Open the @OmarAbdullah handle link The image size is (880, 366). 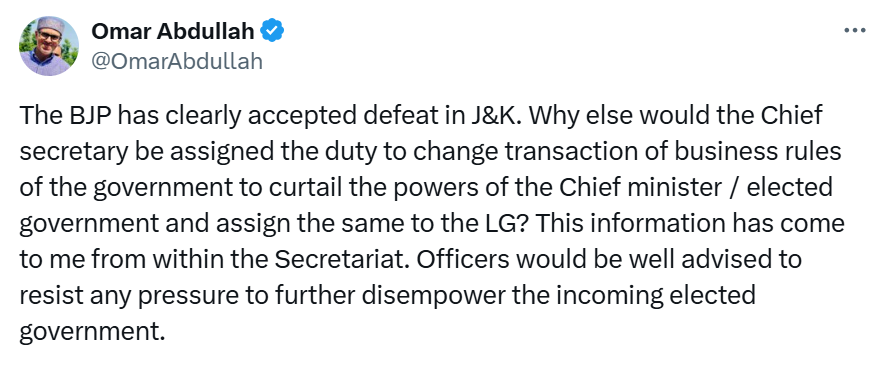coord(177,61)
